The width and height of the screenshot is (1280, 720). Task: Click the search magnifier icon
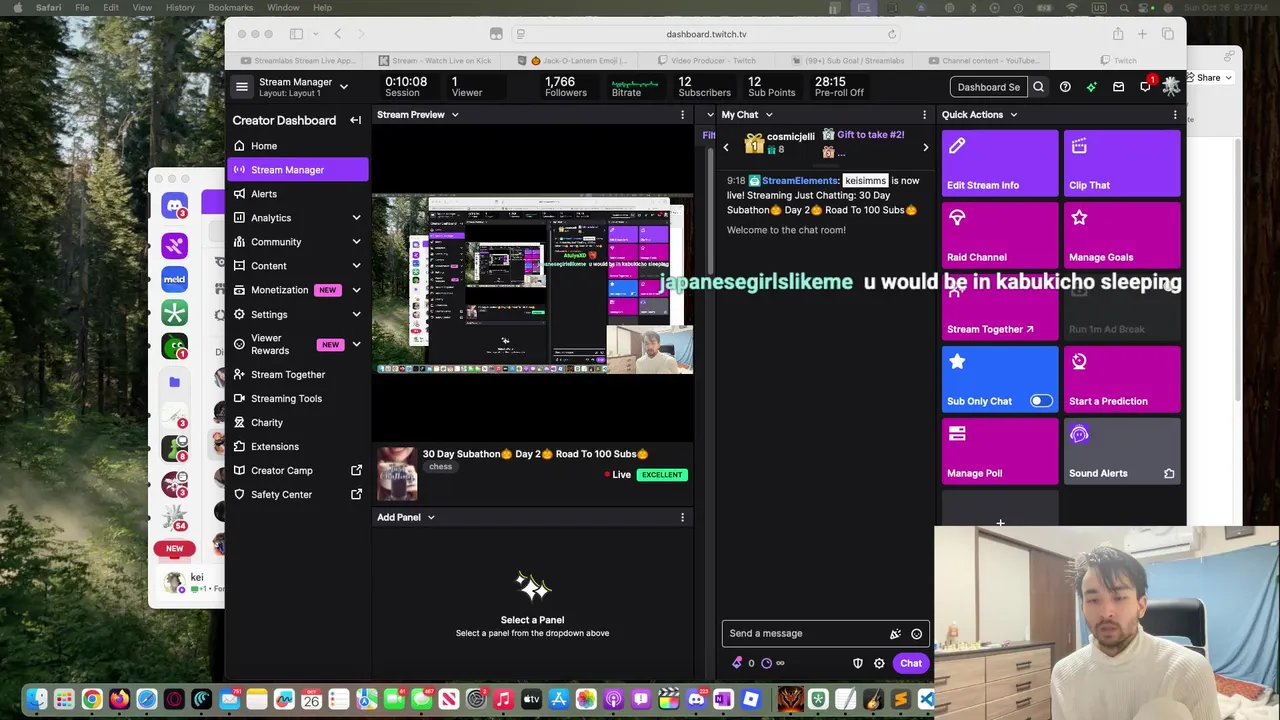pyautogui.click(x=1038, y=87)
